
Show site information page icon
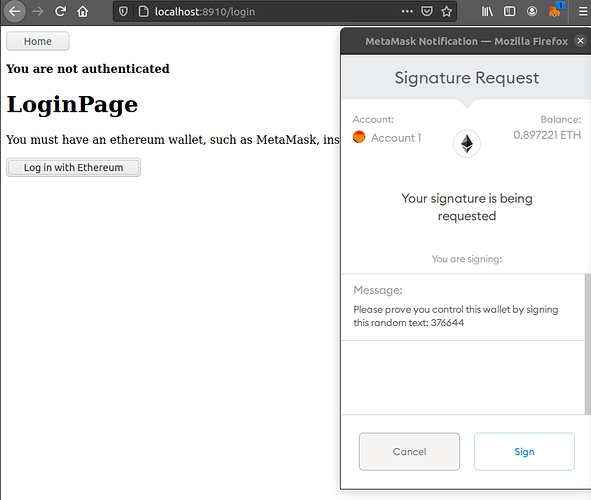[x=143, y=12]
